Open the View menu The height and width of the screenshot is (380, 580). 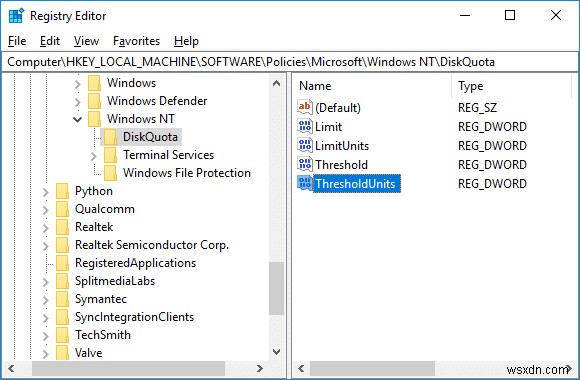point(86,41)
